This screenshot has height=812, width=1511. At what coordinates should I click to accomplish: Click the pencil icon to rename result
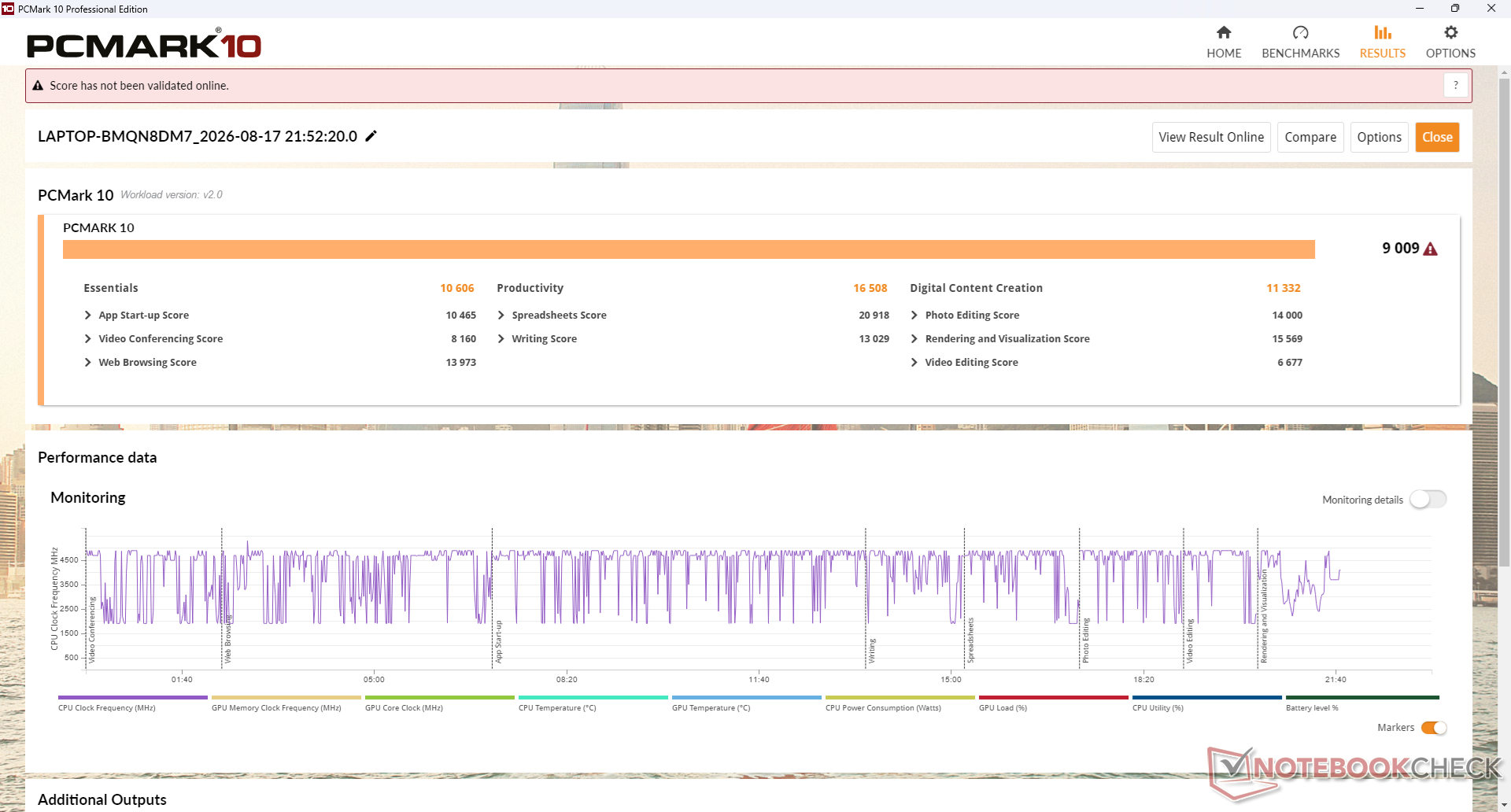[371, 136]
